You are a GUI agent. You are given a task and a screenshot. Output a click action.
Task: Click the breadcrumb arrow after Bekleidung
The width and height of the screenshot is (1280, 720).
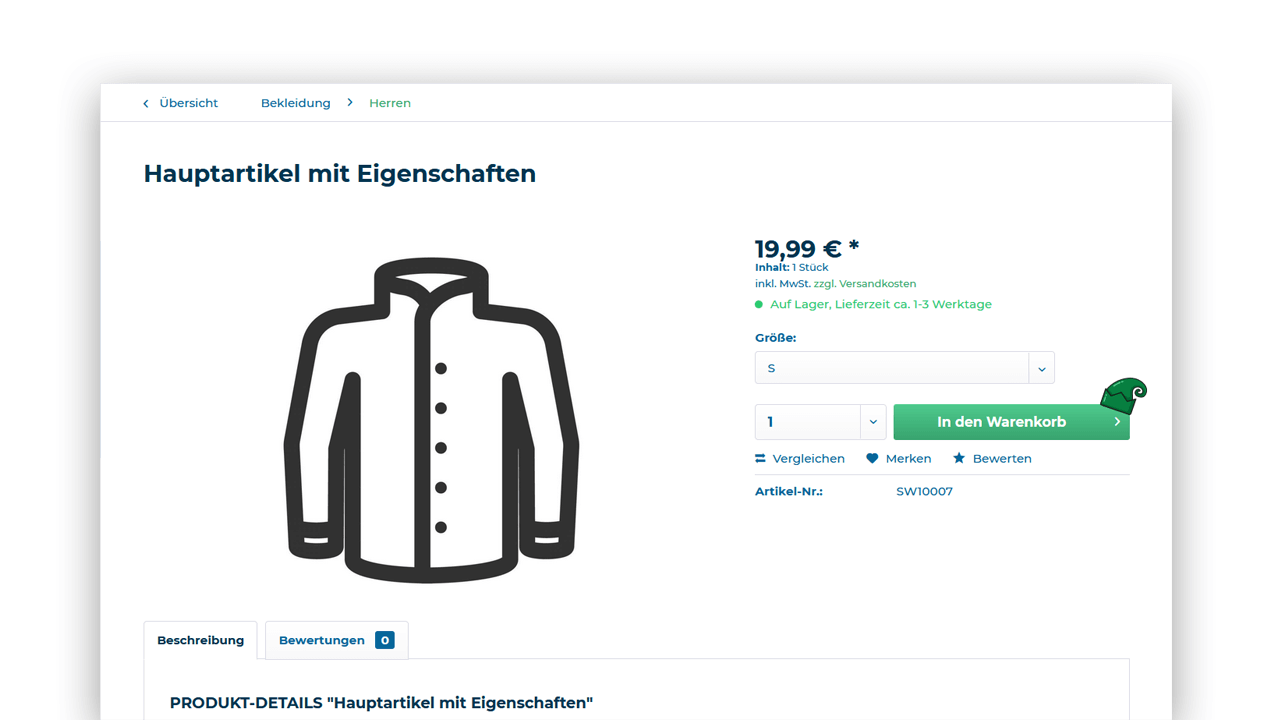(350, 103)
